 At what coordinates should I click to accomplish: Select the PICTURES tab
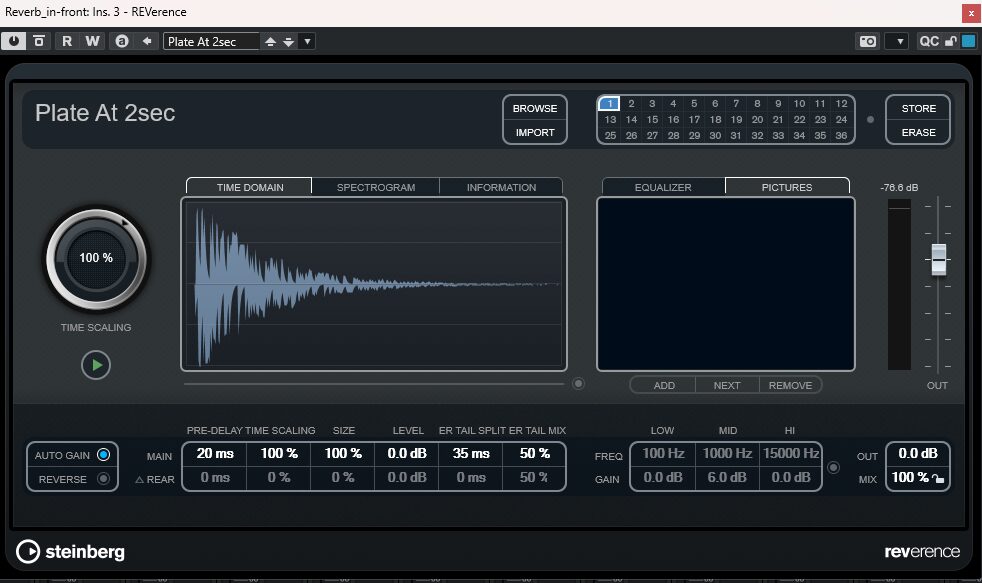(x=787, y=187)
